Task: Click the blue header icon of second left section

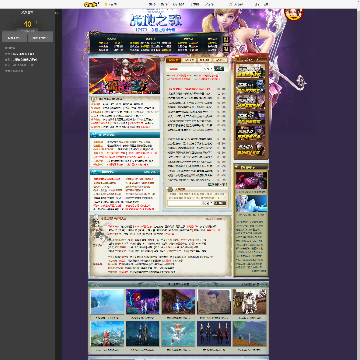Action: [x=94, y=135]
